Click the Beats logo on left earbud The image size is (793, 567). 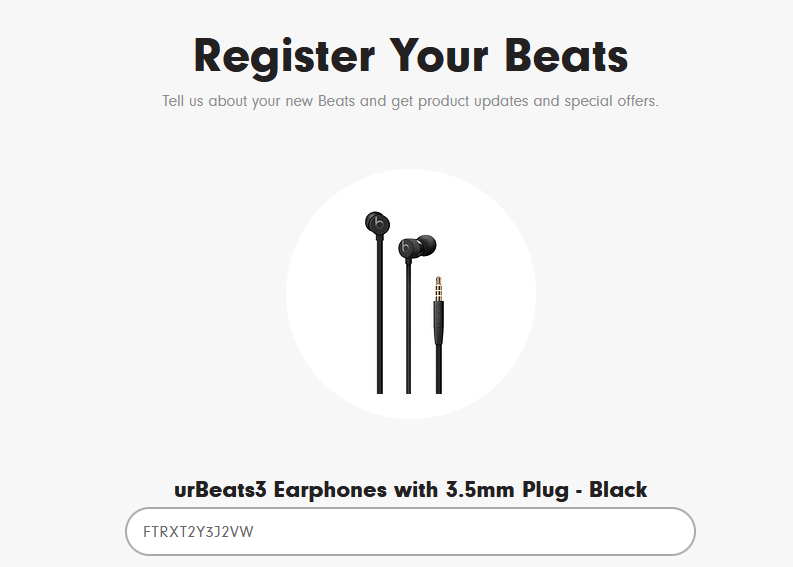tap(377, 223)
